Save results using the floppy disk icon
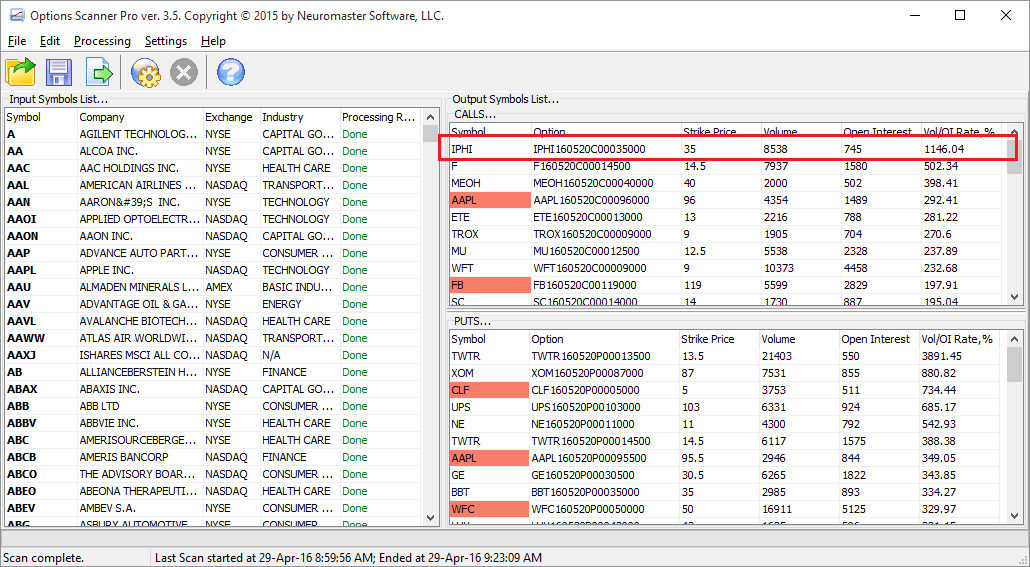1030x567 pixels. pyautogui.click(x=59, y=72)
